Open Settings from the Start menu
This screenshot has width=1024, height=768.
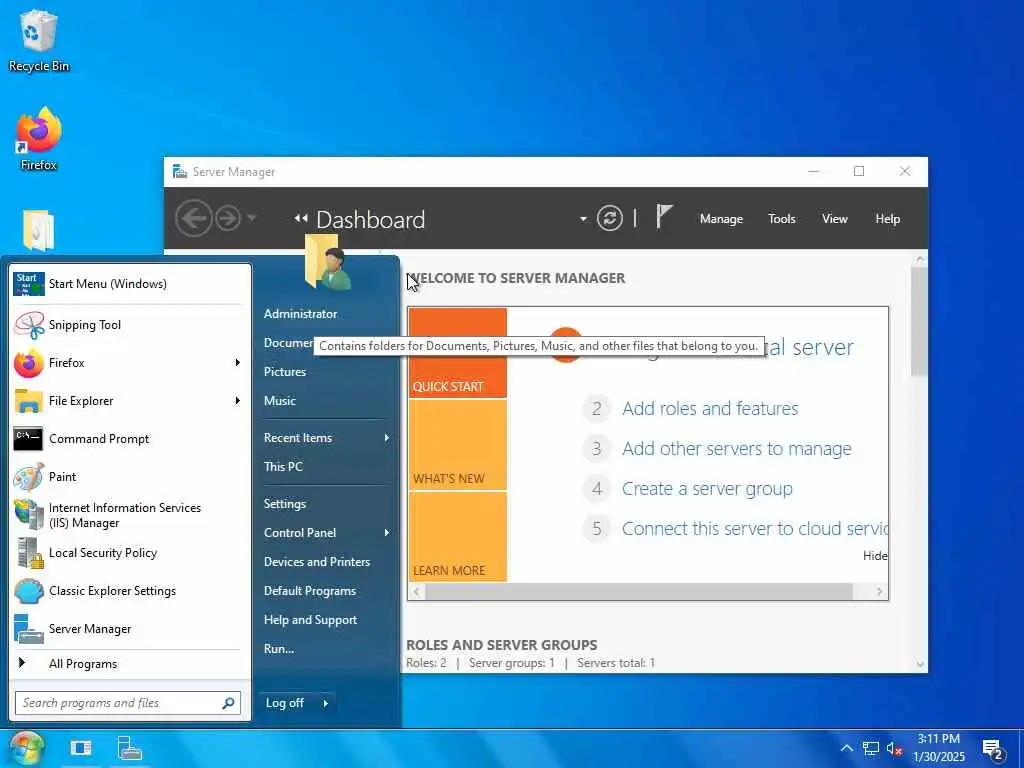(285, 504)
